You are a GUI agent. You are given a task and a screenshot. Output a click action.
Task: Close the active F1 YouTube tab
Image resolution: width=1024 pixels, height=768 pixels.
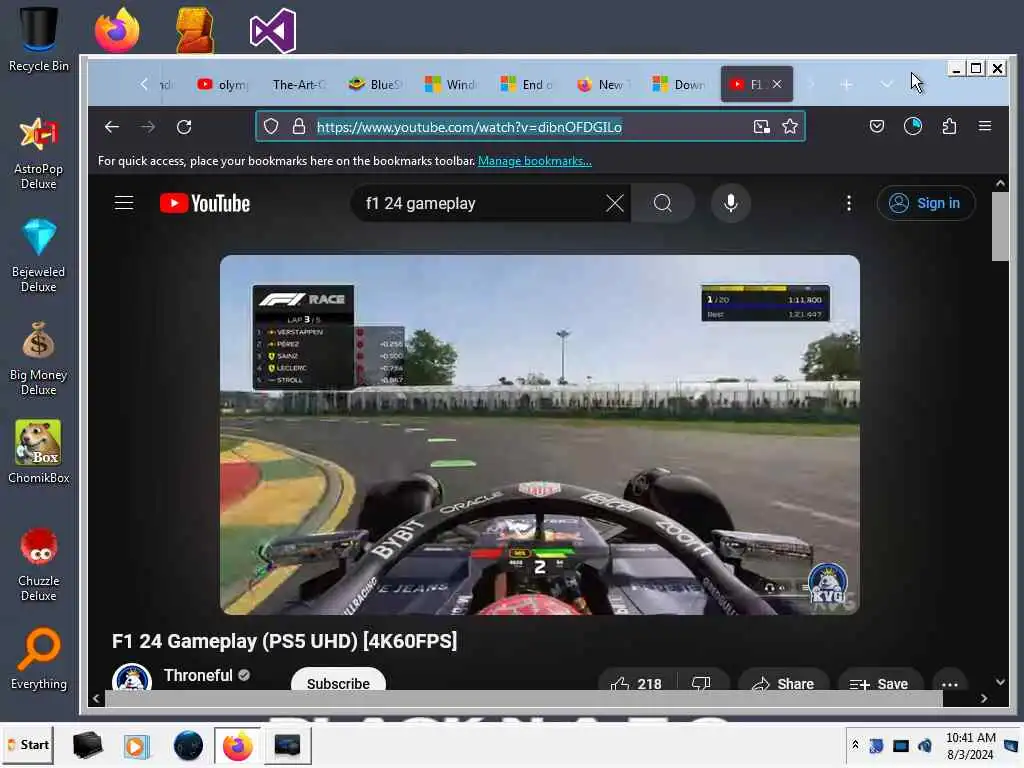[x=777, y=84]
